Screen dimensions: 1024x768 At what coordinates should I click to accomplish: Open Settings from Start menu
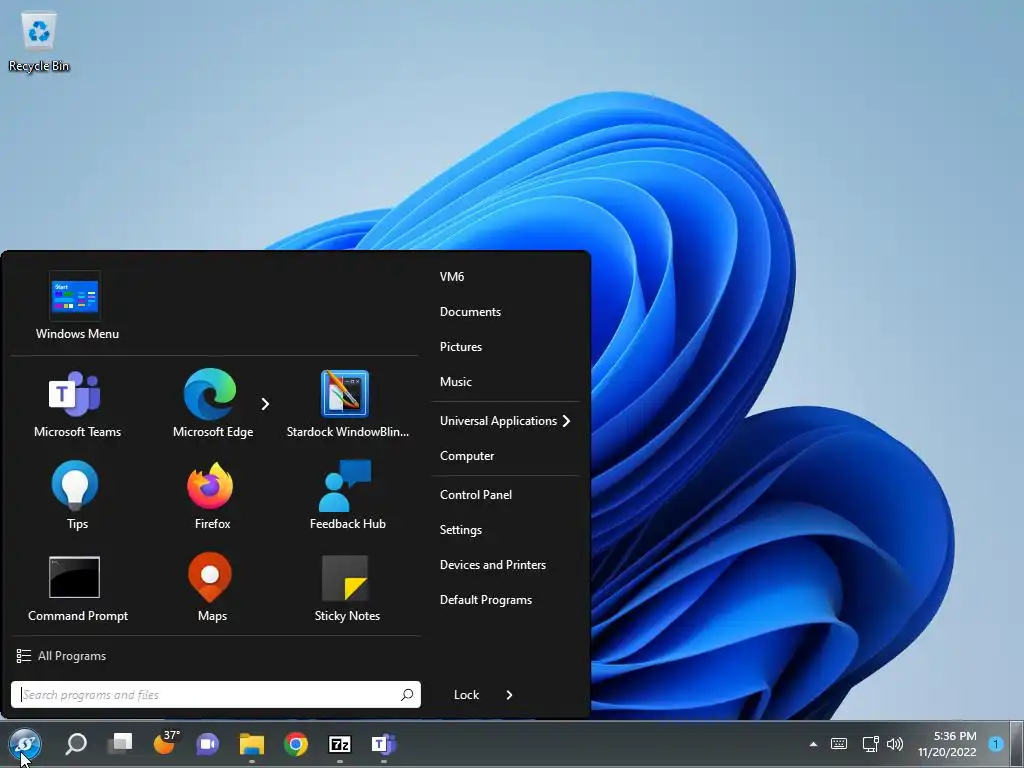coord(460,530)
